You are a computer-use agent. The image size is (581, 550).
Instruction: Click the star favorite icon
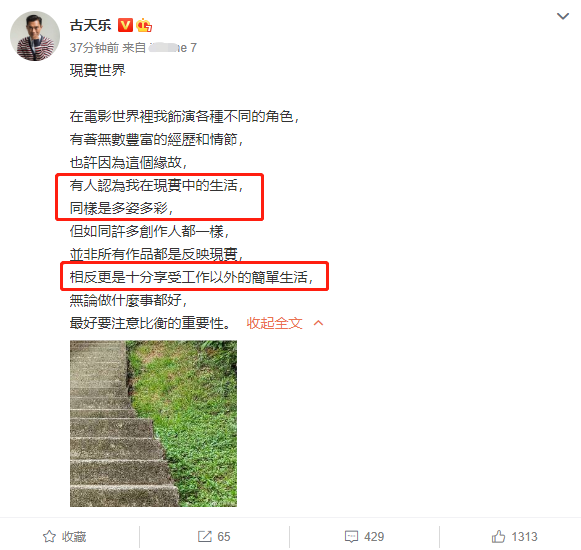click(x=49, y=537)
